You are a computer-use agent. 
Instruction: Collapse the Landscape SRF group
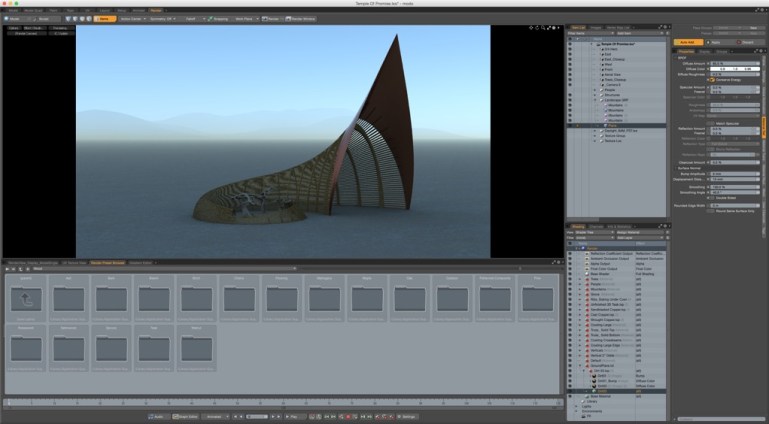point(595,100)
